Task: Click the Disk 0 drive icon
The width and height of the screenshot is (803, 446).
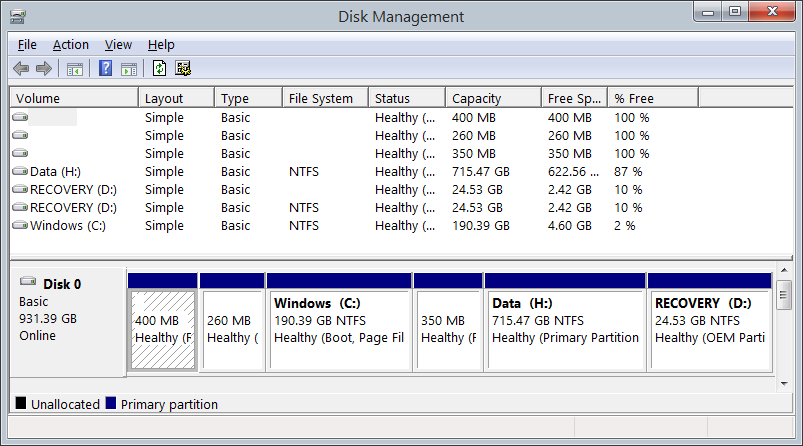Action: (28, 281)
